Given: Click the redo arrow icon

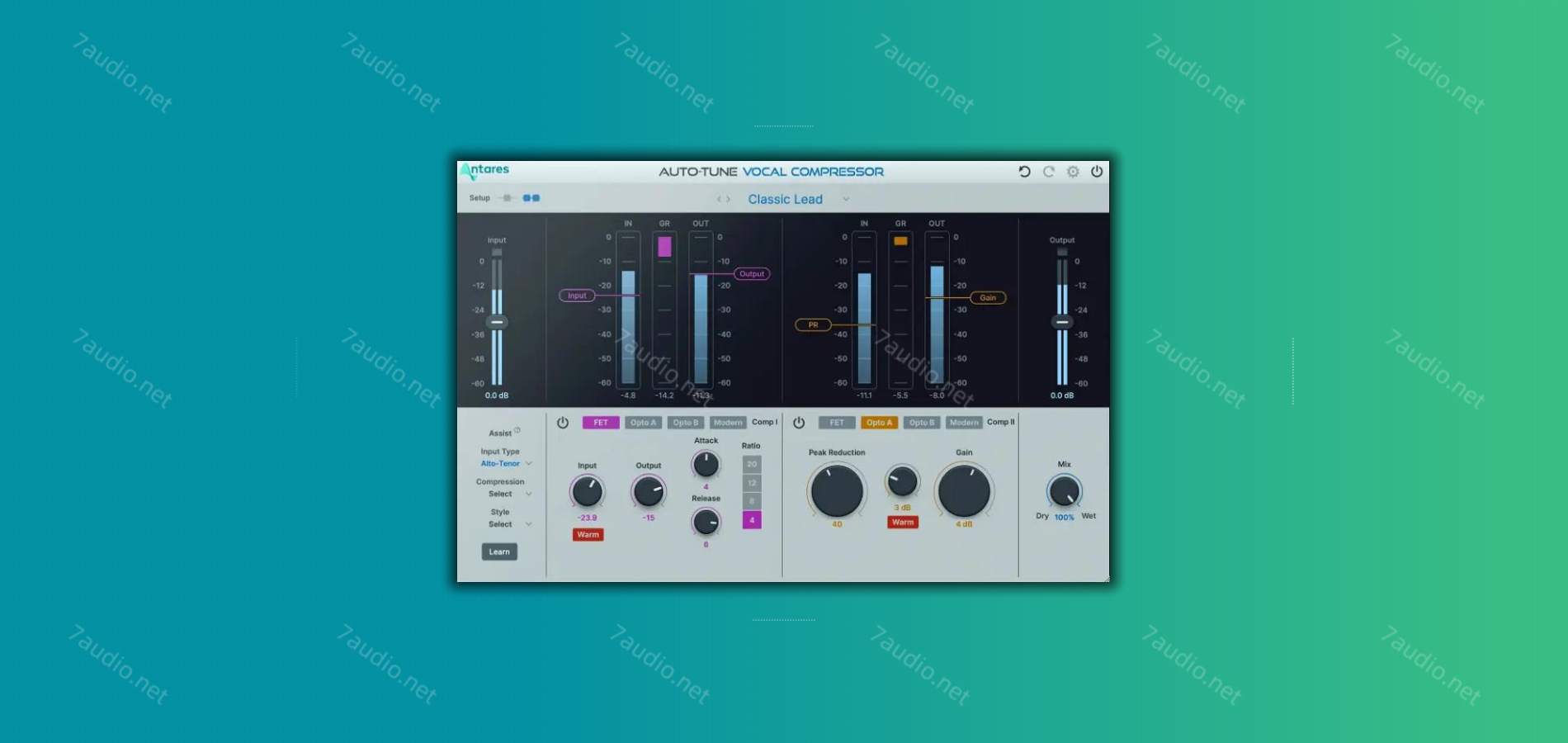Looking at the screenshot, I should click(1049, 172).
